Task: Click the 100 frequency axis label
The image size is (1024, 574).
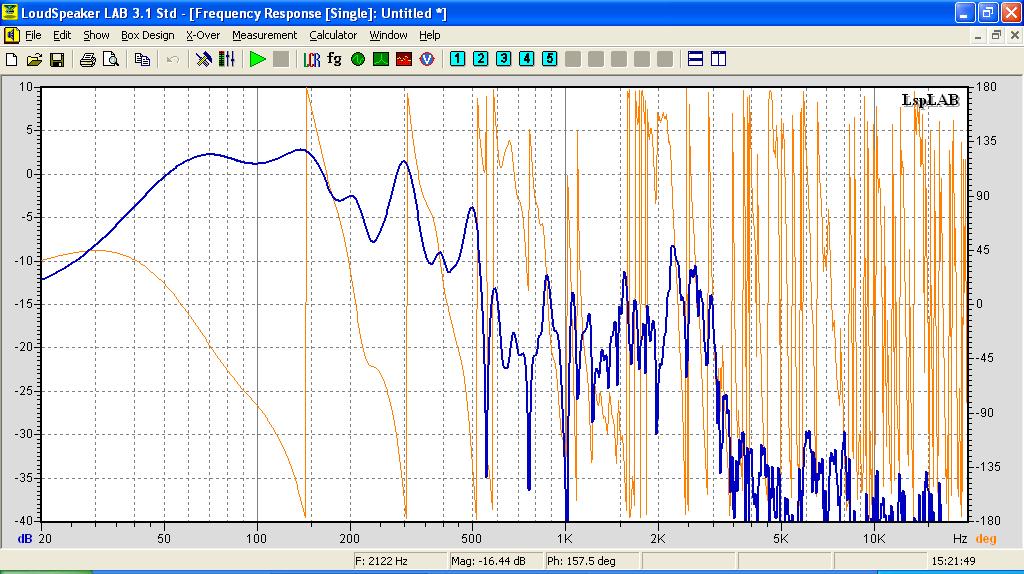Action: [x=257, y=539]
